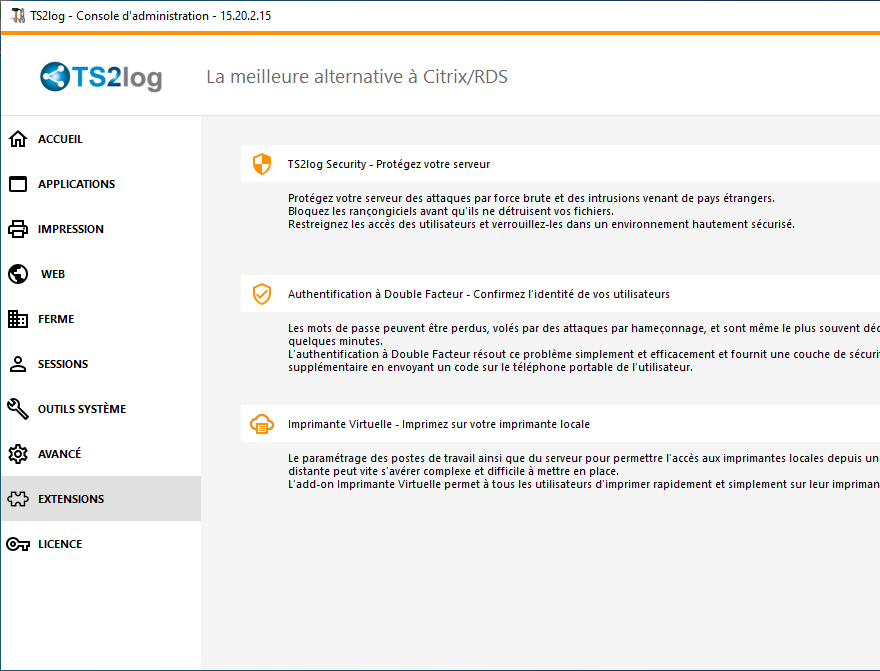
Task: Go to the AVANCÉ section
Action: pos(101,454)
